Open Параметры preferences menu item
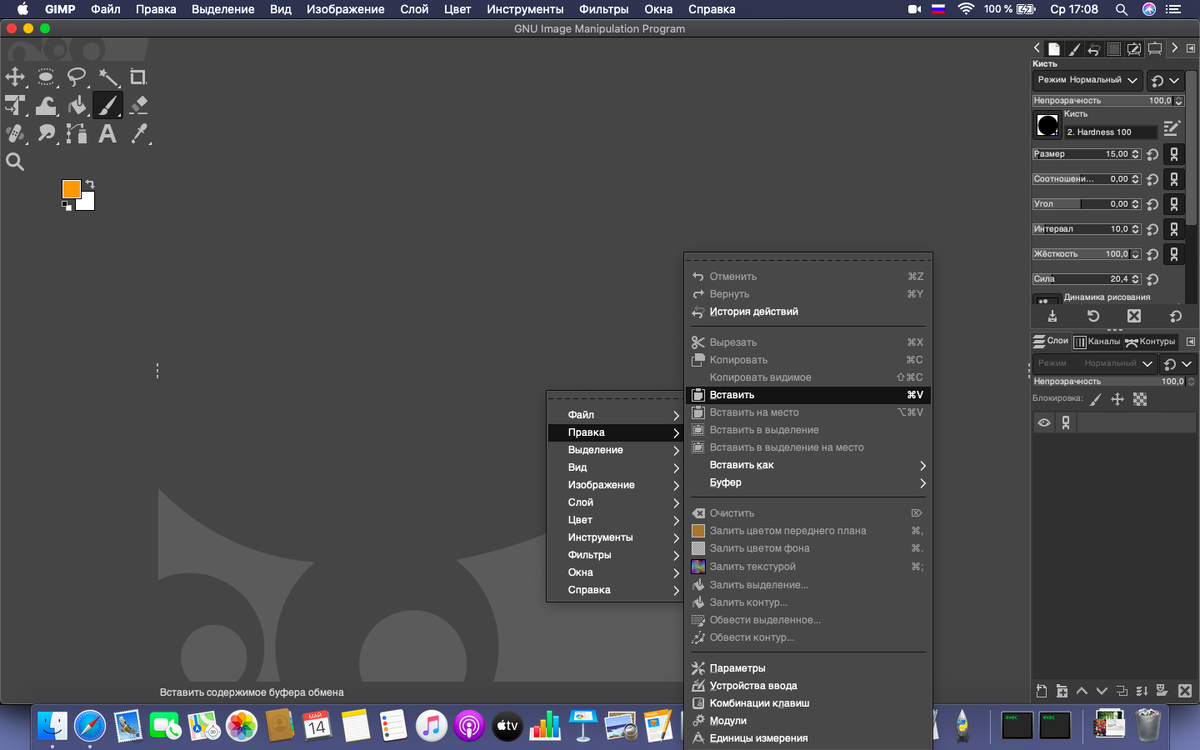 point(808,668)
